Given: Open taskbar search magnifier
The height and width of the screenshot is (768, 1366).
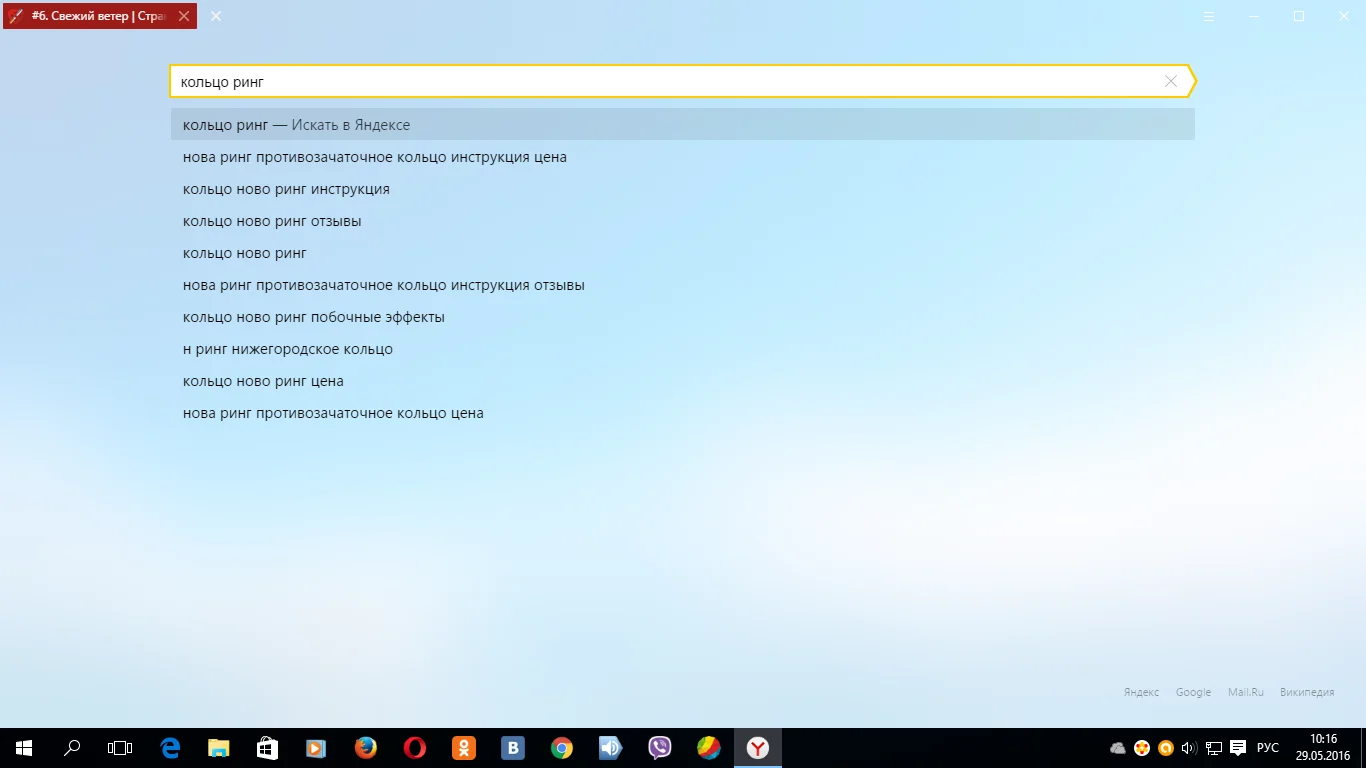Looking at the screenshot, I should [72, 748].
